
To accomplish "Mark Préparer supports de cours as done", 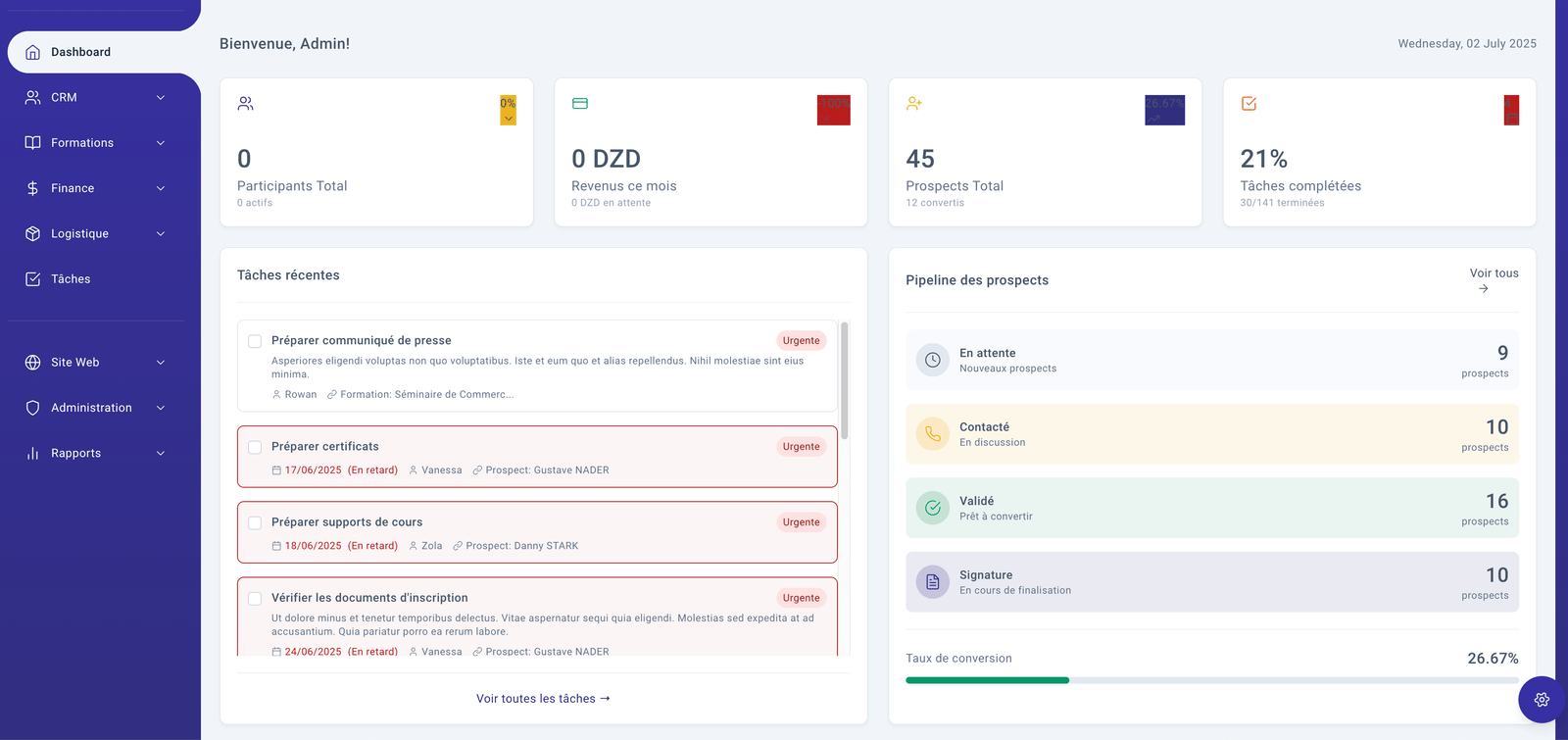I will point(255,522).
